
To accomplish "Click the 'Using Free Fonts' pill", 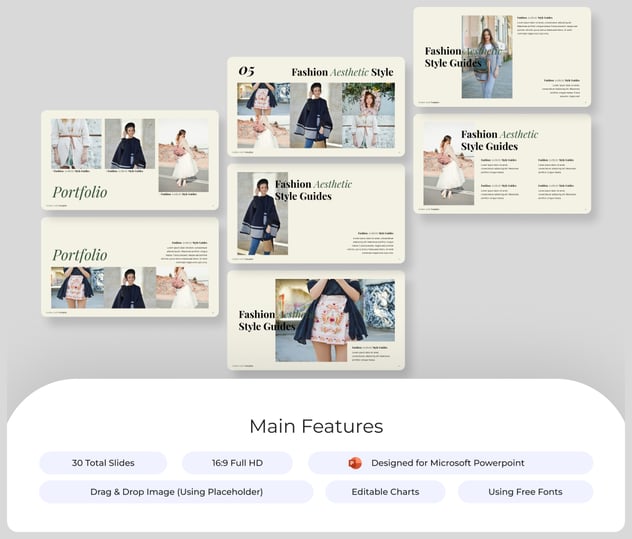I will 525,492.
